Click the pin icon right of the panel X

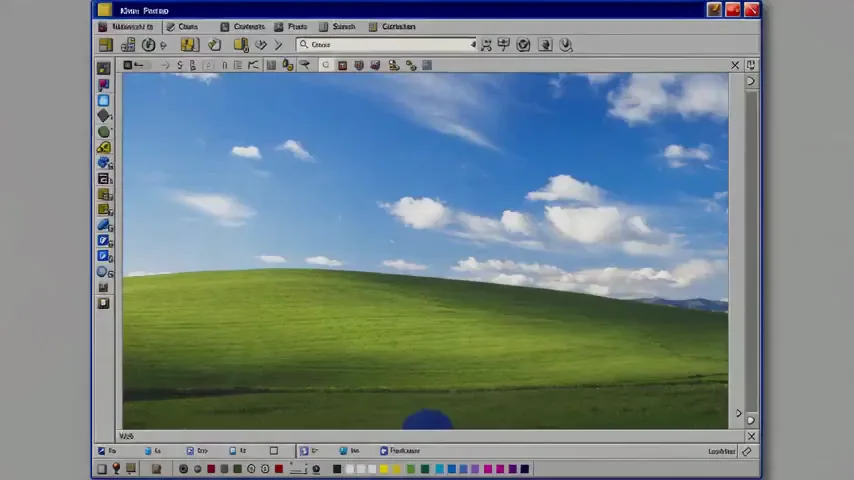tap(751, 65)
